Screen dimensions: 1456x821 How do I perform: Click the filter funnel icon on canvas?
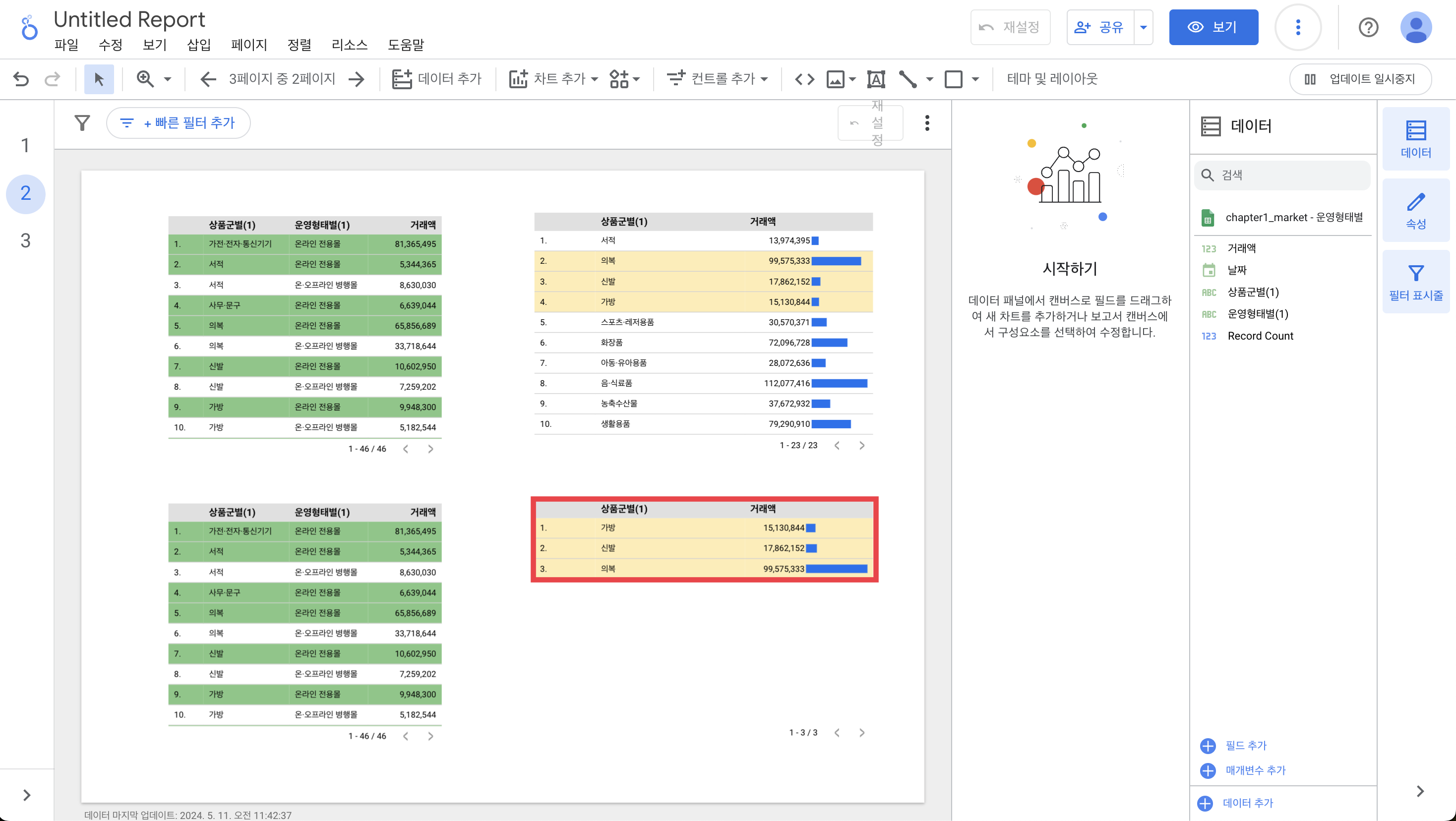tap(82, 122)
